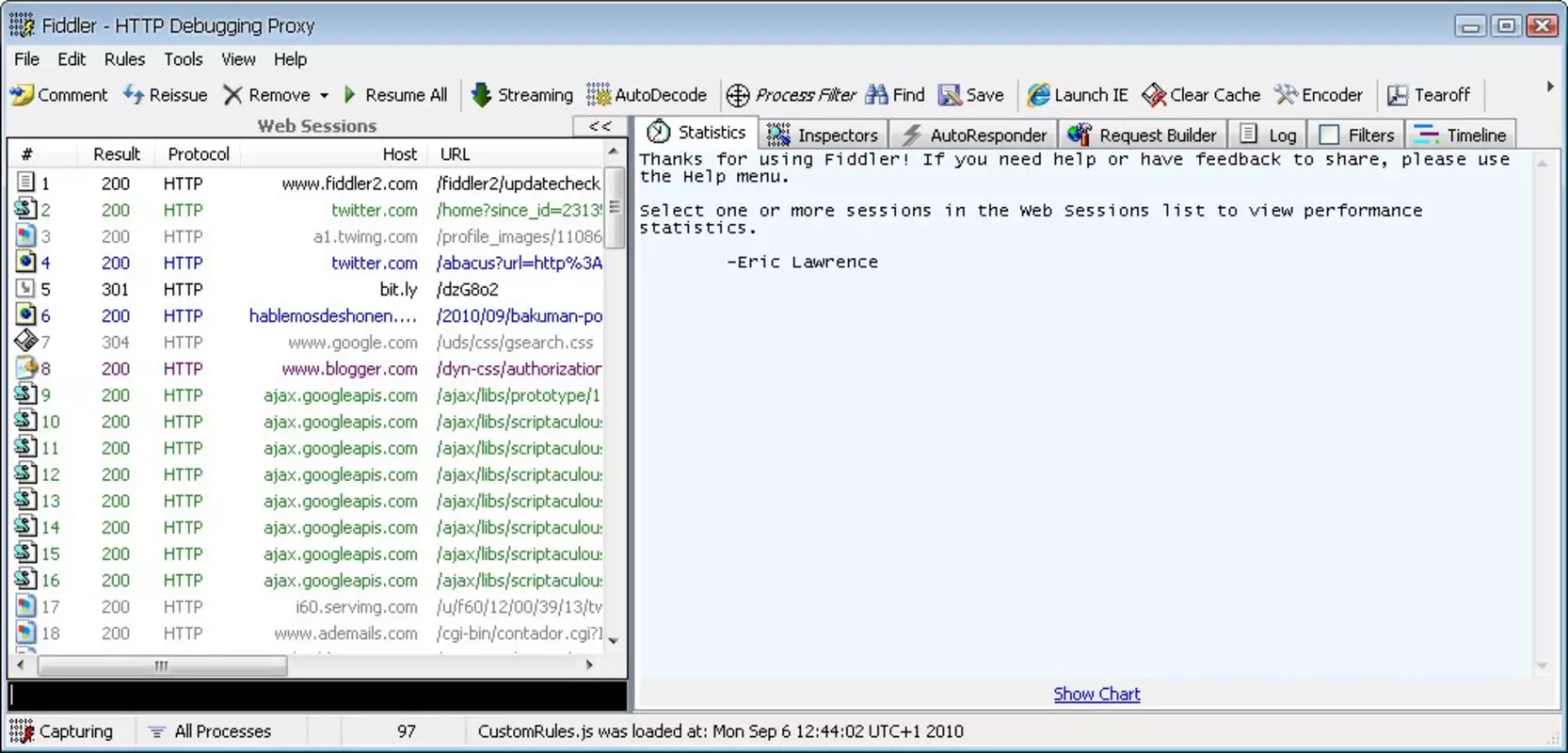Open the Encoder tool
Viewport: 1568px width, 753px height.
tap(1318, 95)
